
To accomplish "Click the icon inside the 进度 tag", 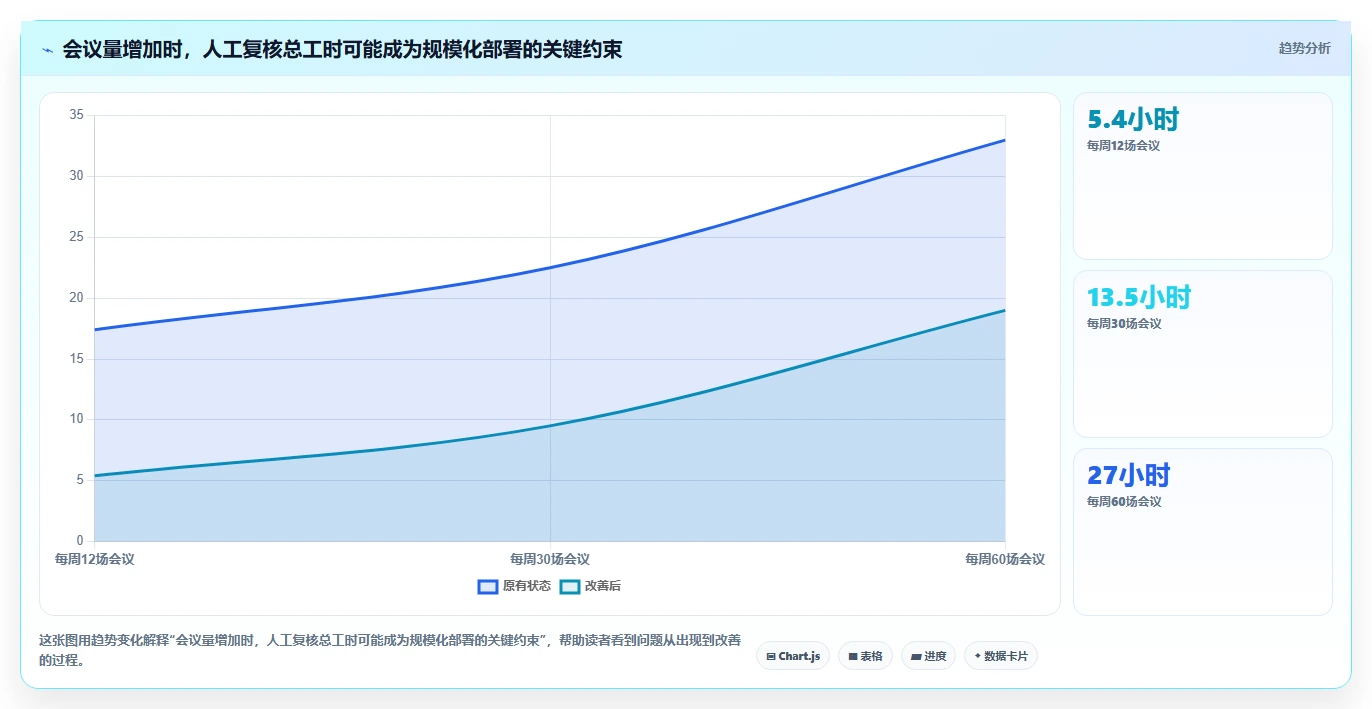I will click(x=916, y=657).
